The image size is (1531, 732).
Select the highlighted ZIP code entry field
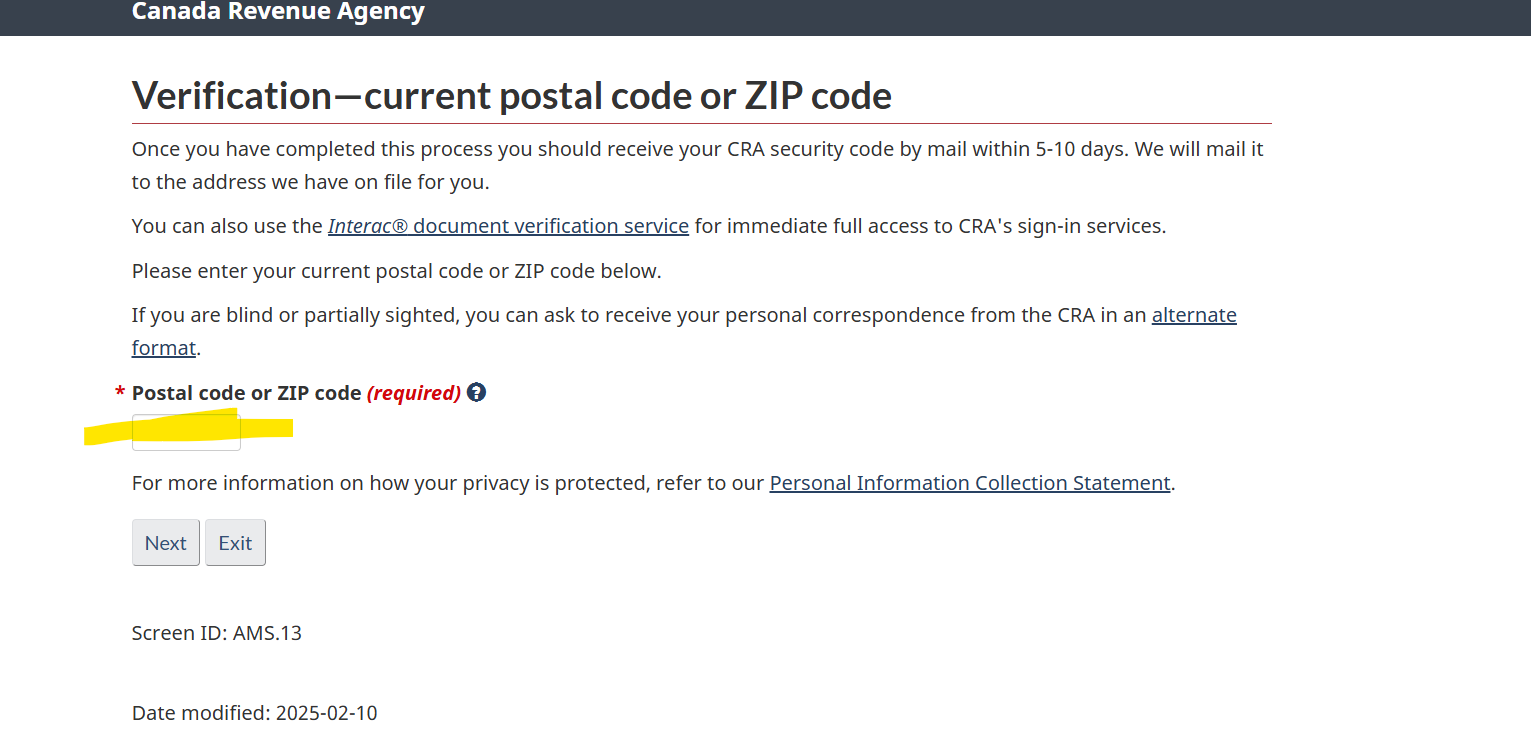pos(186,431)
